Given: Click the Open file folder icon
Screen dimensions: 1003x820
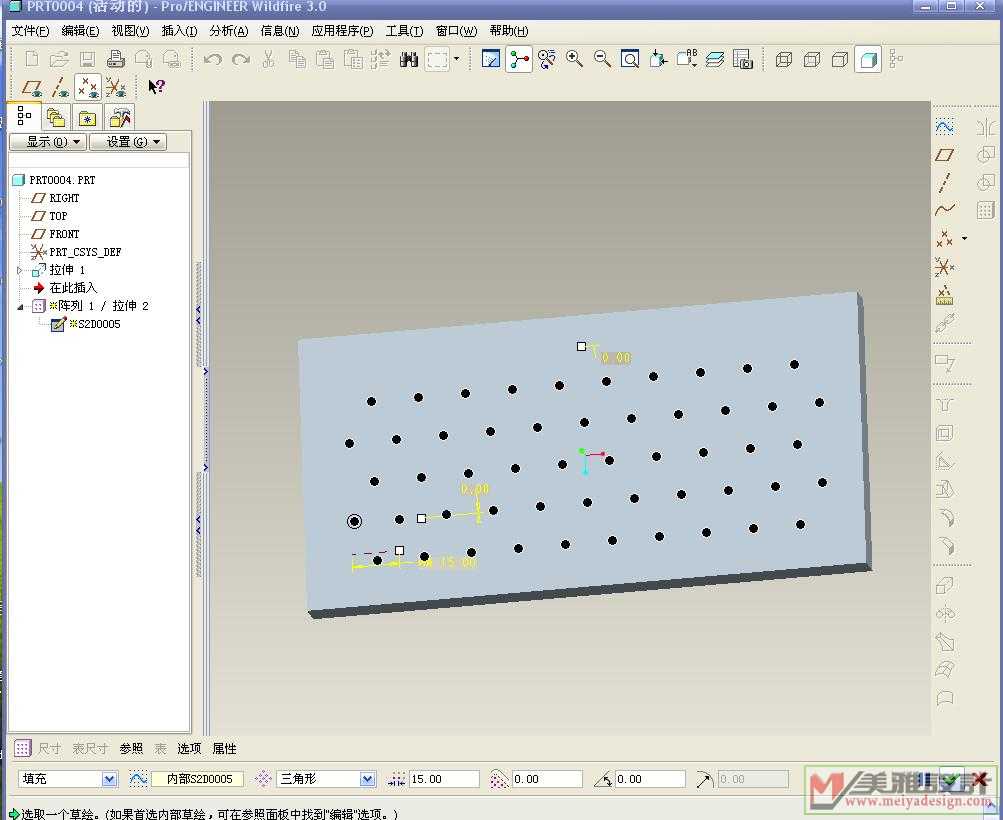Looking at the screenshot, I should click(x=59, y=59).
